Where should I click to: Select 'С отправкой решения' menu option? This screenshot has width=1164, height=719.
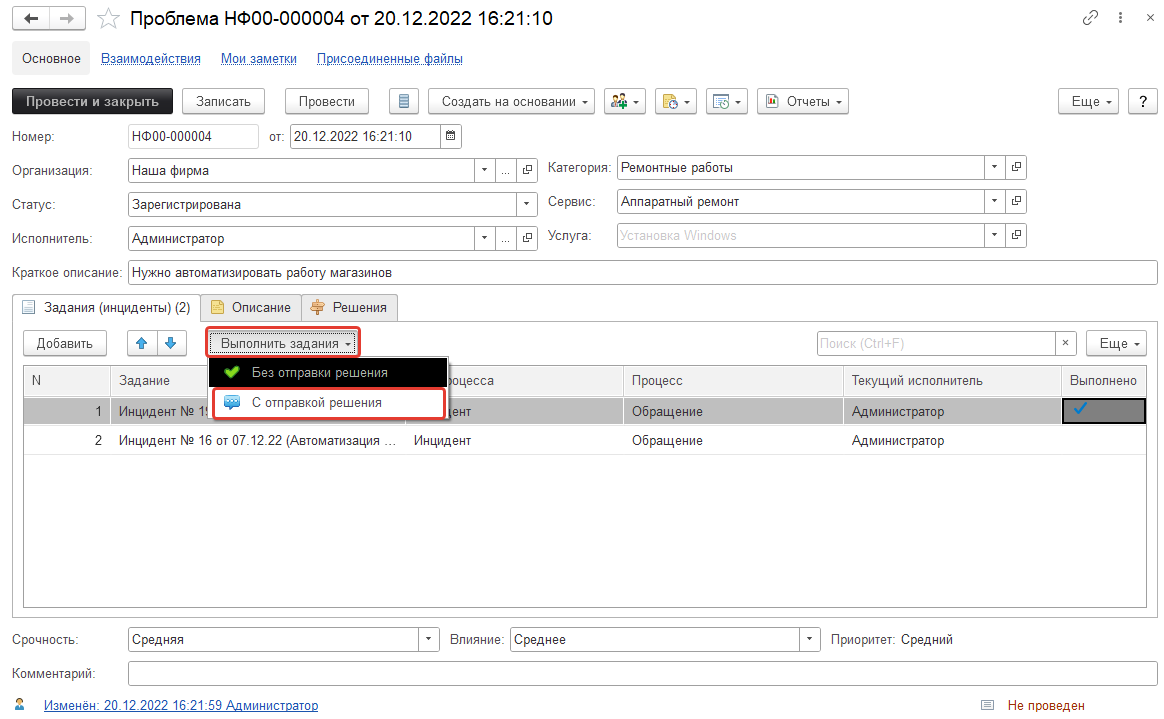click(316, 403)
